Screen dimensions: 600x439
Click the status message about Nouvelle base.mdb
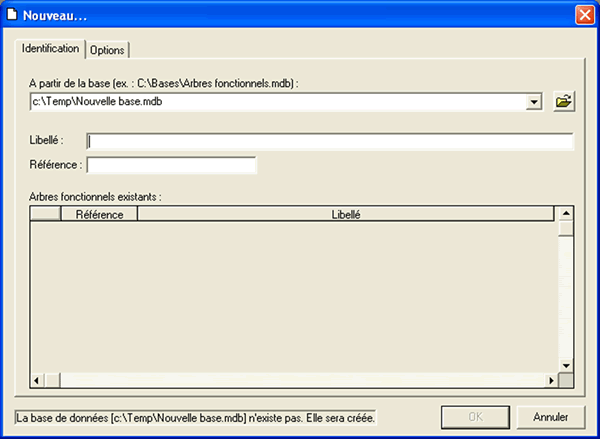tap(196, 418)
